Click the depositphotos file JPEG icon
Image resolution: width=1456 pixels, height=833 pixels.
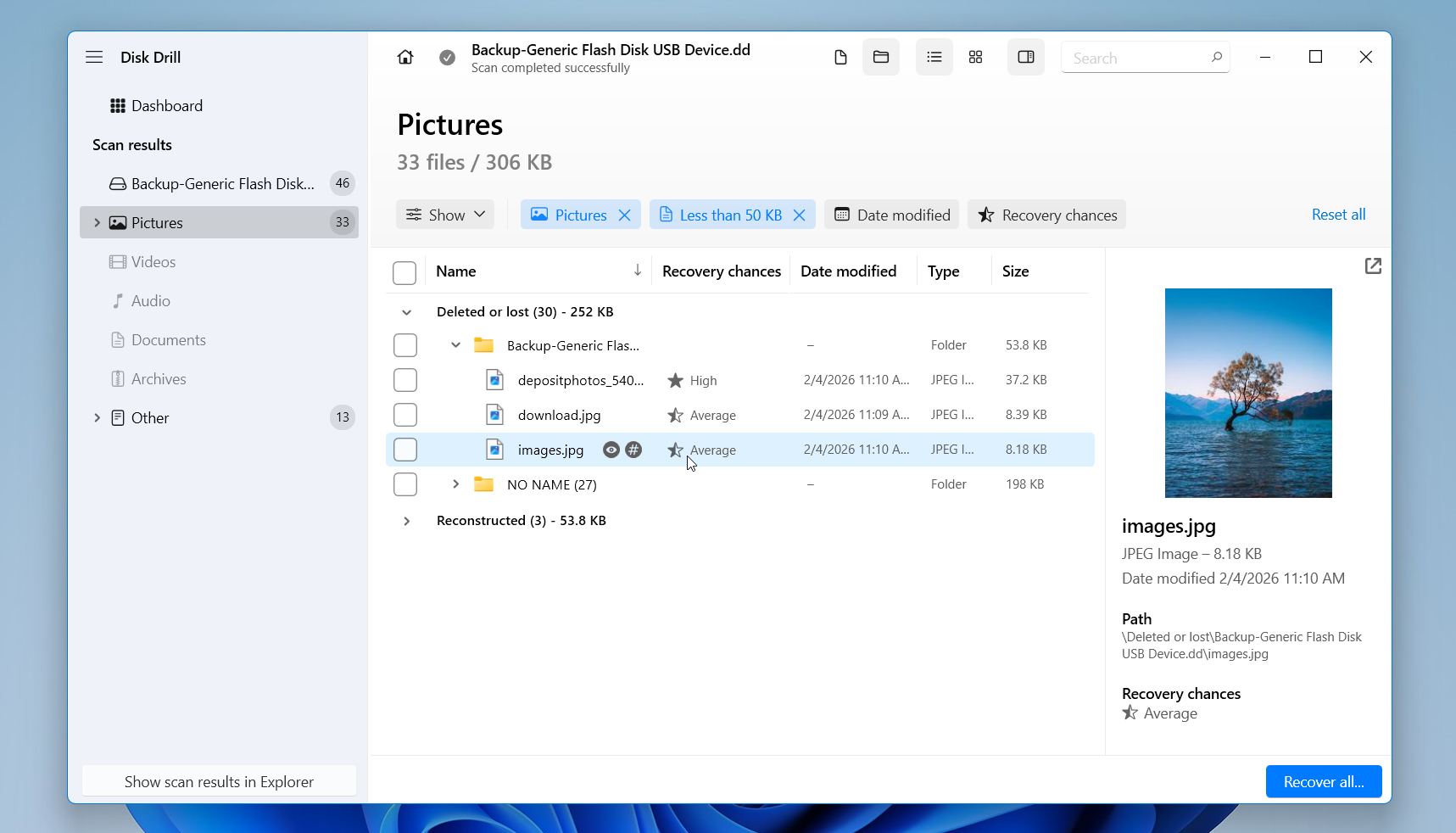494,380
